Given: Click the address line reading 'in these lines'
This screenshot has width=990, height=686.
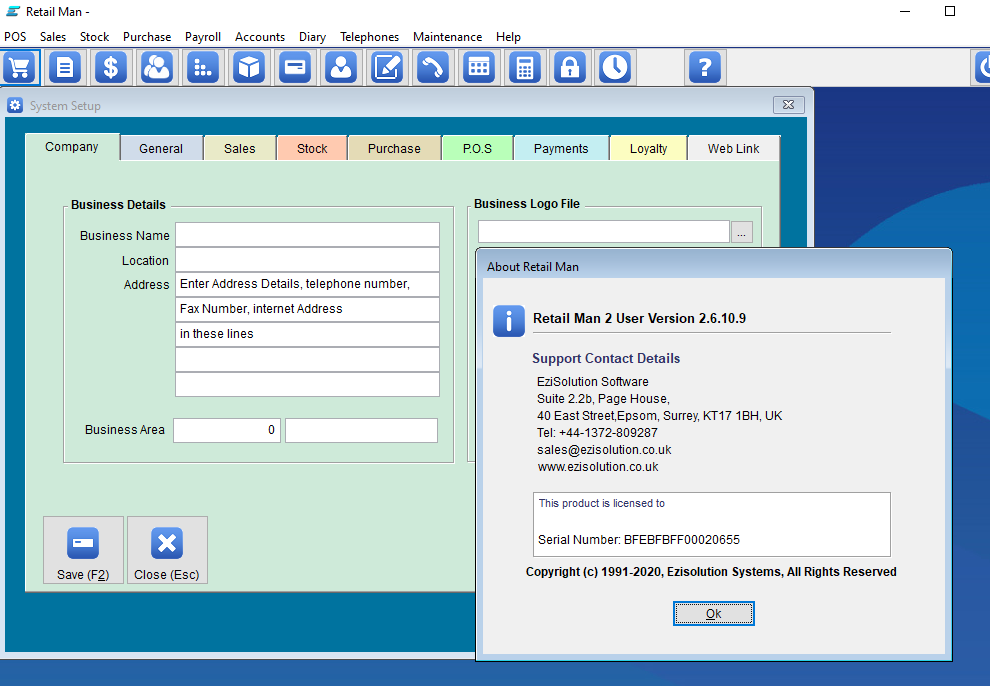Looking at the screenshot, I should (307, 334).
